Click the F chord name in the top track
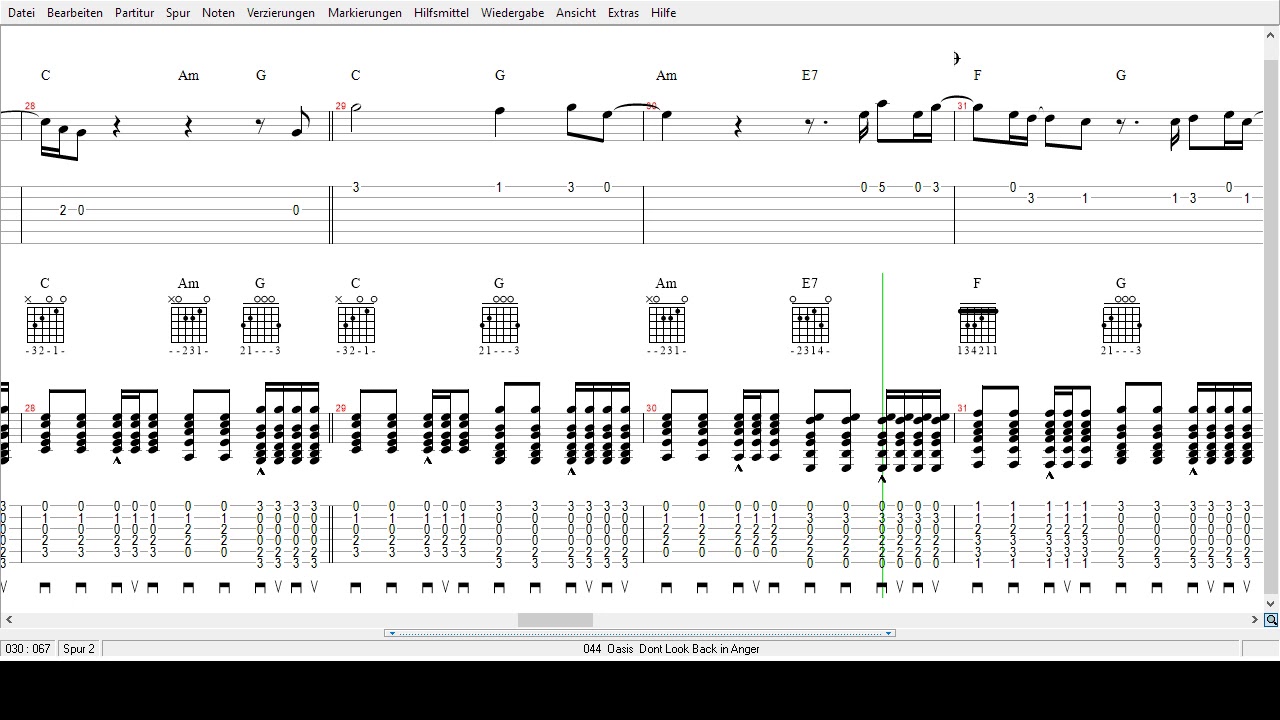The height and width of the screenshot is (720, 1280). coord(977,75)
